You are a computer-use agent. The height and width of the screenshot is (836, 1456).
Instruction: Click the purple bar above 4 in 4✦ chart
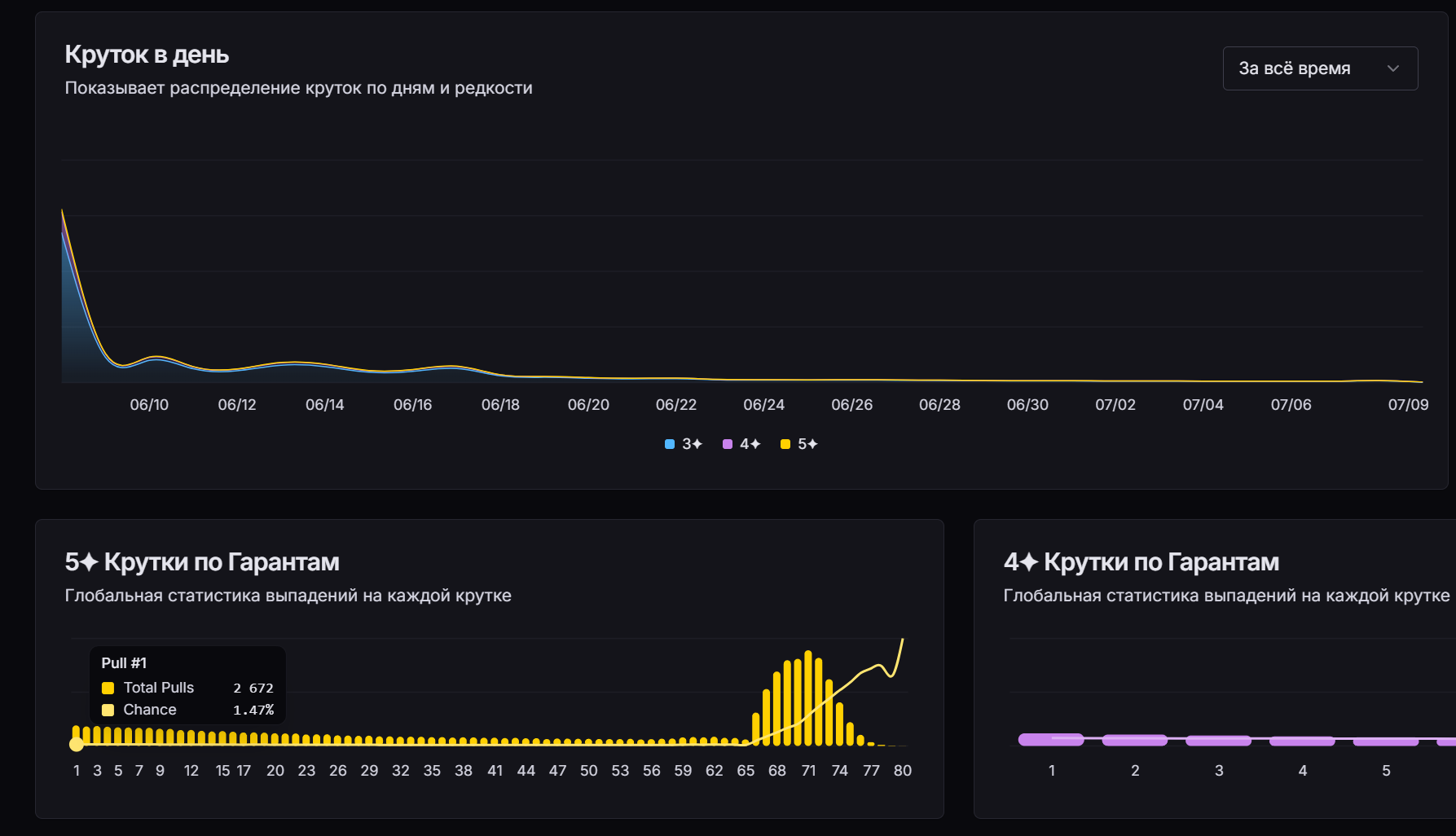click(x=1302, y=741)
